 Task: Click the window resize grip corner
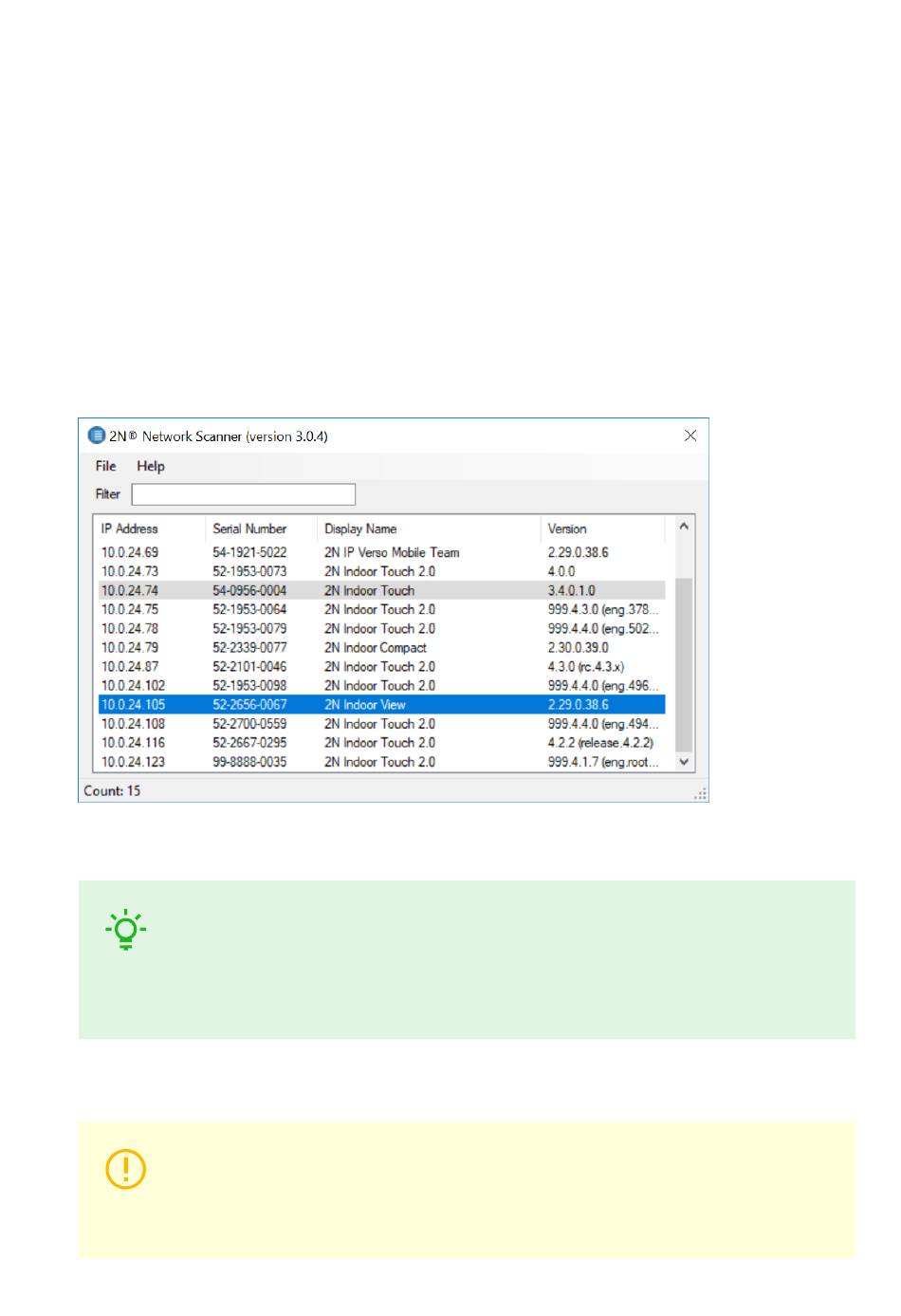(x=701, y=794)
